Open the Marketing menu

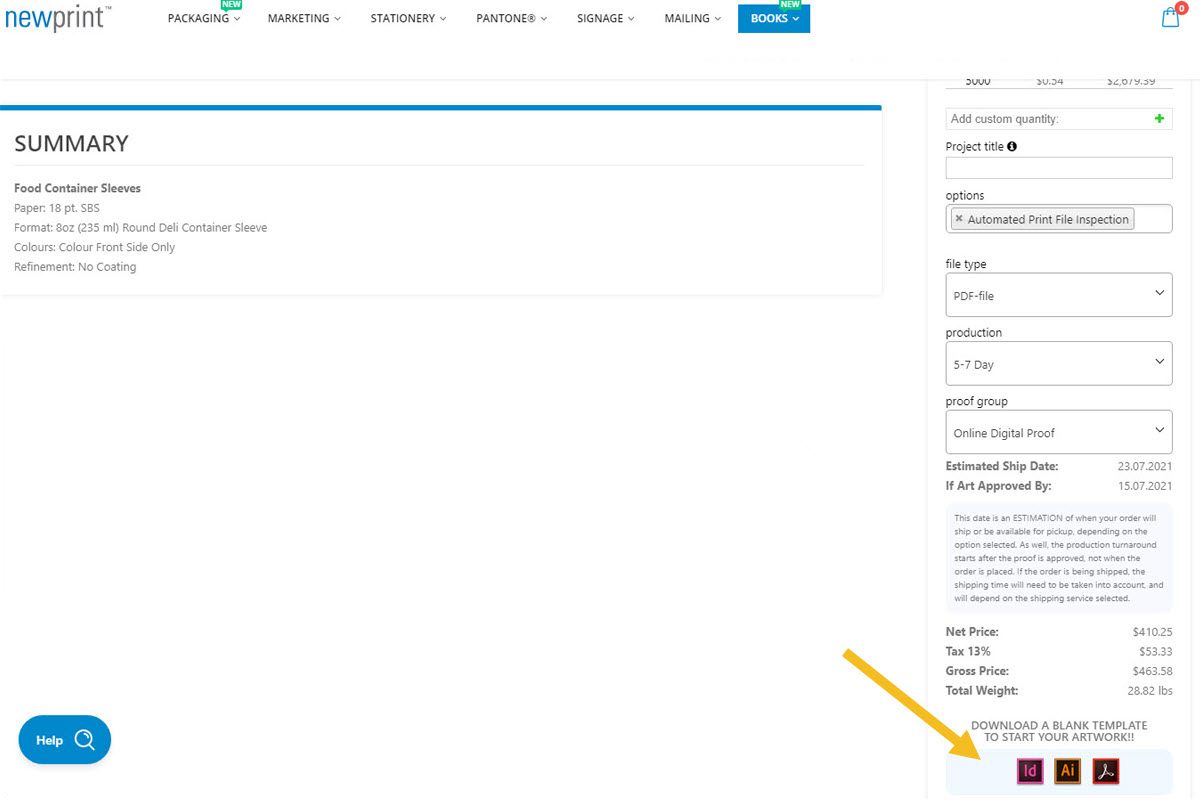pyautogui.click(x=304, y=18)
